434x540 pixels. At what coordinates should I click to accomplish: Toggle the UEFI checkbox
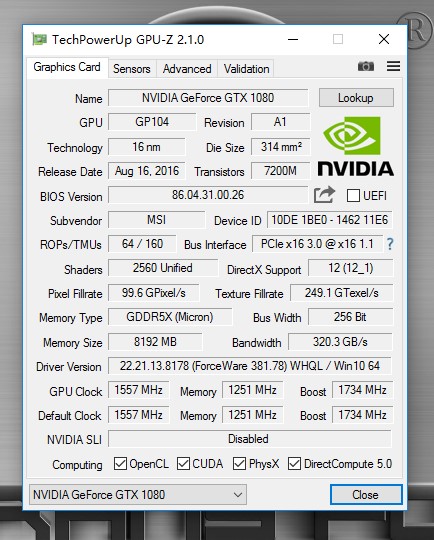point(353,196)
